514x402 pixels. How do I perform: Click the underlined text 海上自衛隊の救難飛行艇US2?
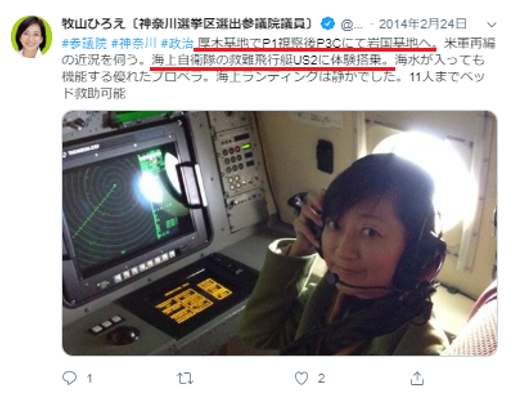[234, 60]
